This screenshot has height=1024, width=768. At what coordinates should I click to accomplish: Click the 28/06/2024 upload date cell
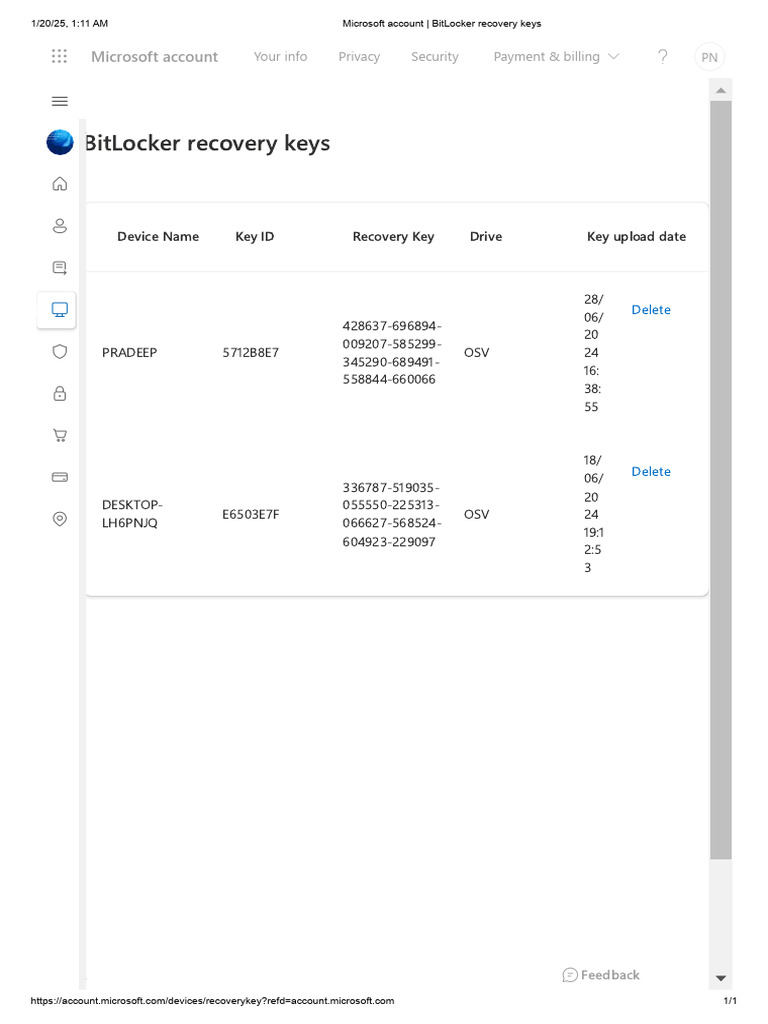pyautogui.click(x=594, y=353)
